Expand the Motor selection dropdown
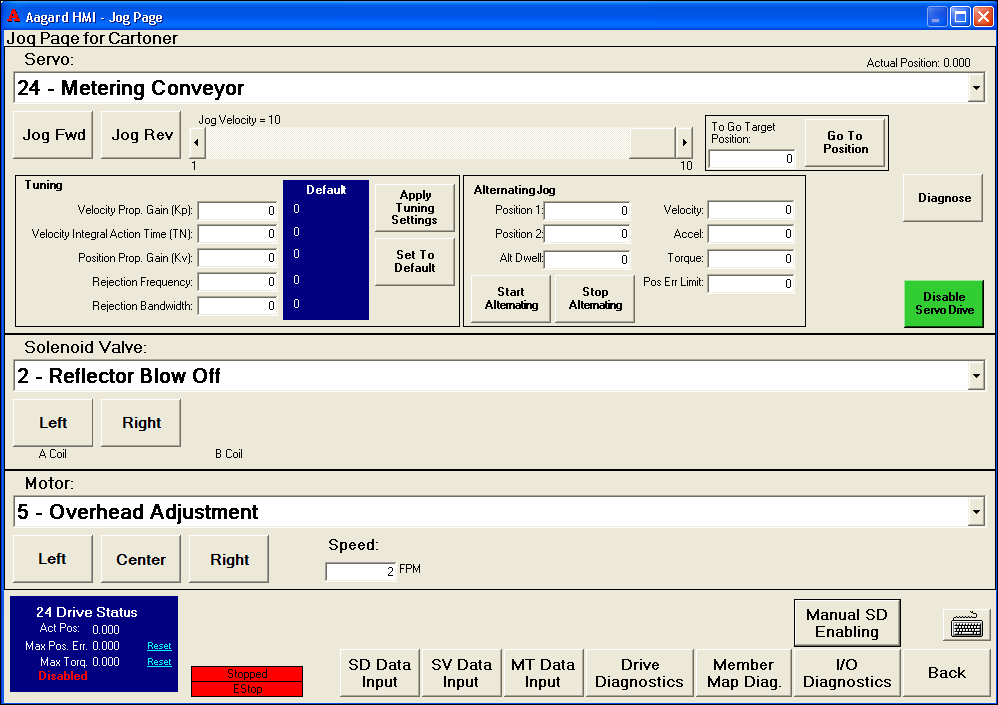Viewport: 998px width, 705px height. tap(976, 512)
